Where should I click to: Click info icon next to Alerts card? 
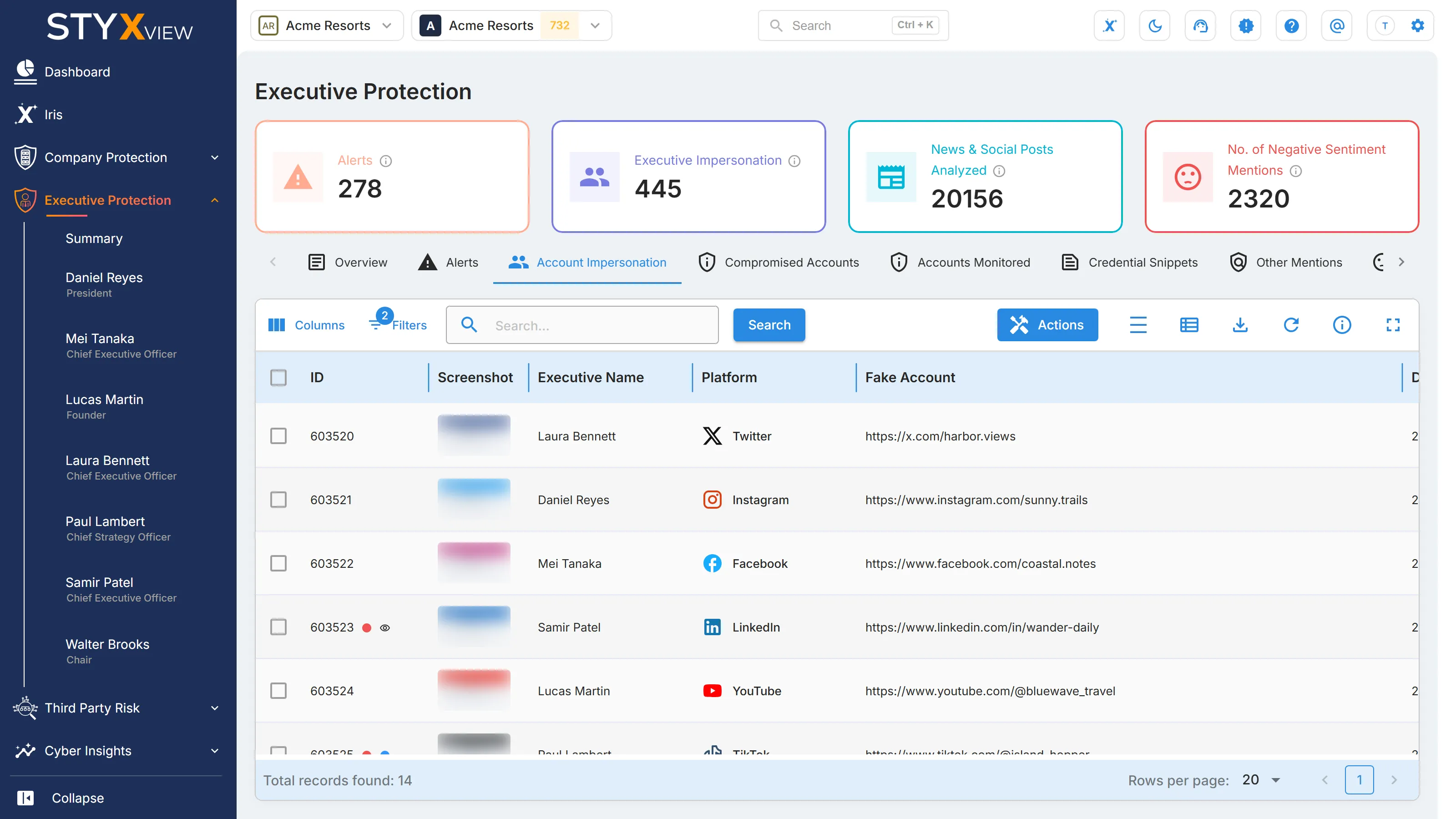[385, 161]
